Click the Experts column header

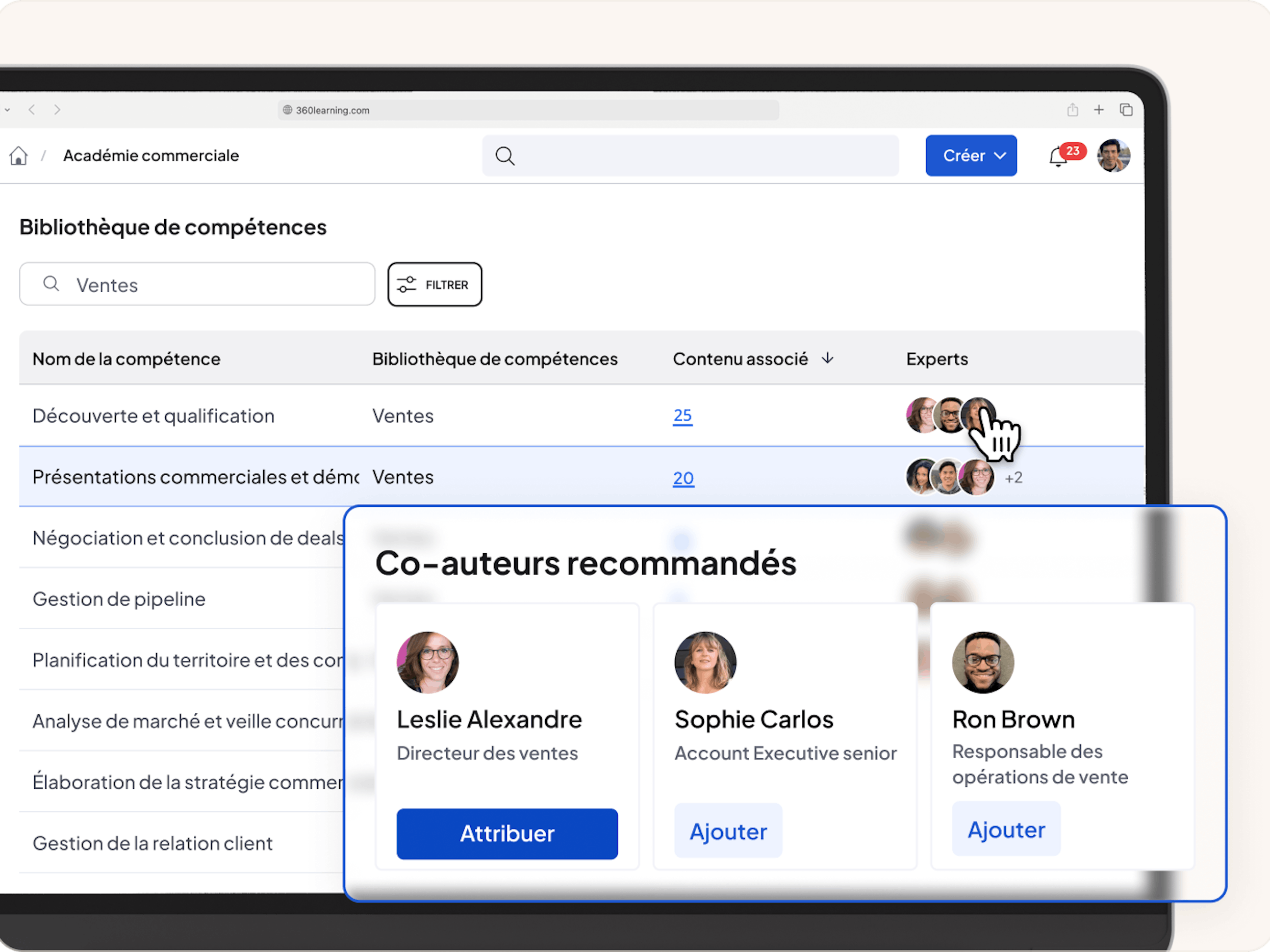click(x=936, y=359)
